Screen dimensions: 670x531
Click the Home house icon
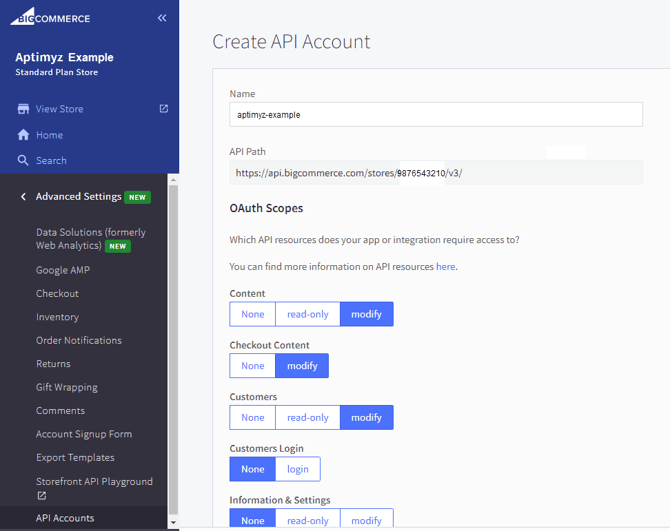tap(23, 135)
